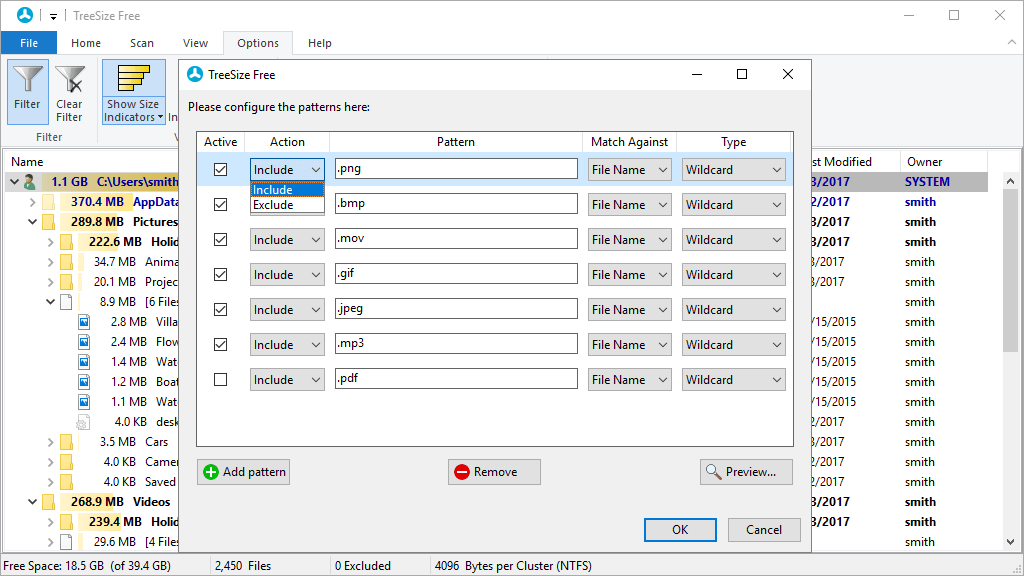1024x576 pixels.
Task: Open the Help menu tab
Action: (319, 43)
